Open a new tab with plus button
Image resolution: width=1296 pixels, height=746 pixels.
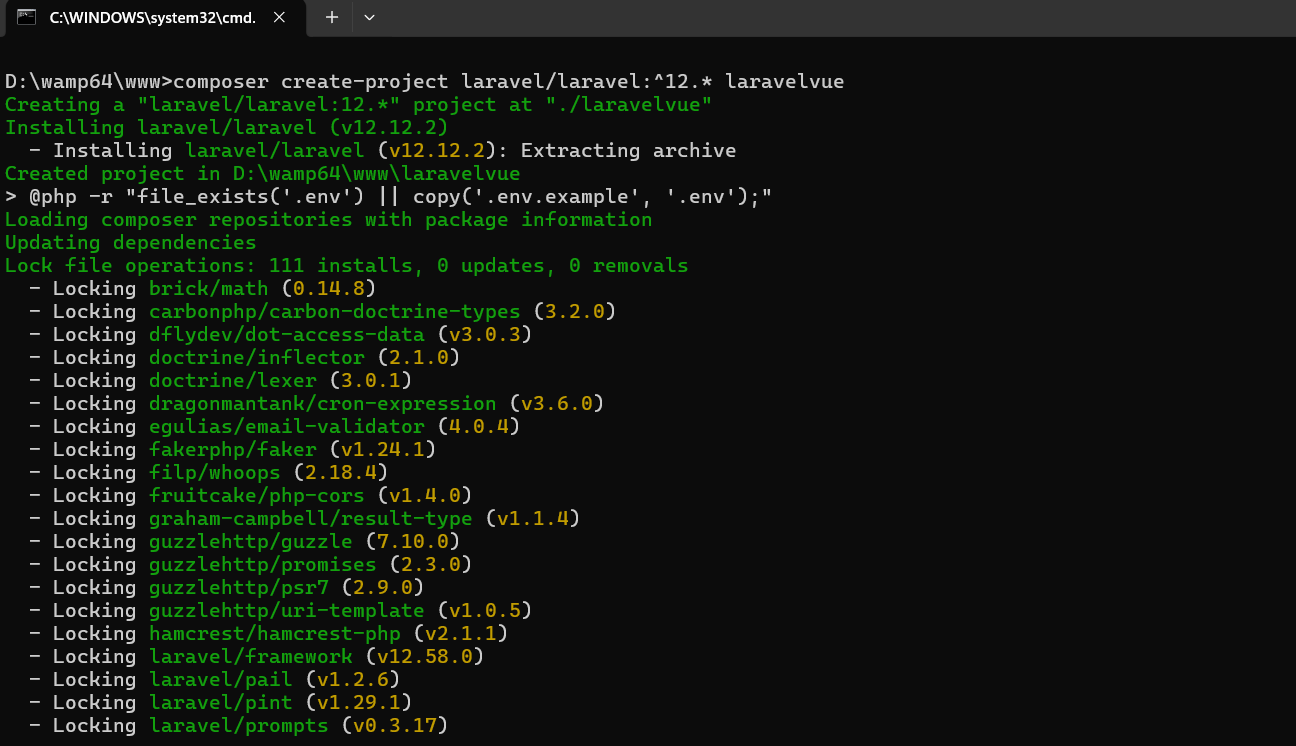(x=332, y=17)
